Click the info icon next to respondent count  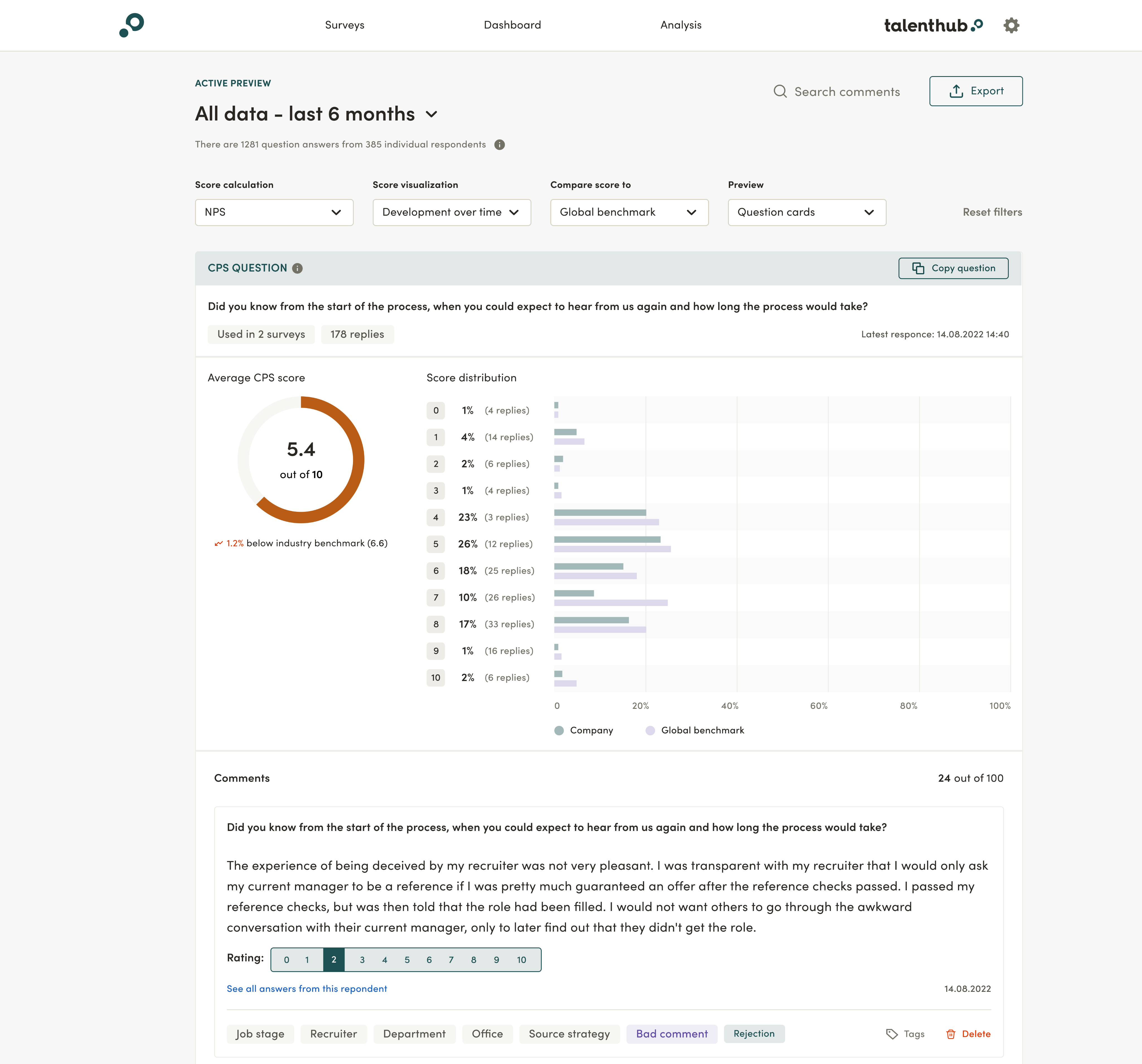[x=499, y=144]
